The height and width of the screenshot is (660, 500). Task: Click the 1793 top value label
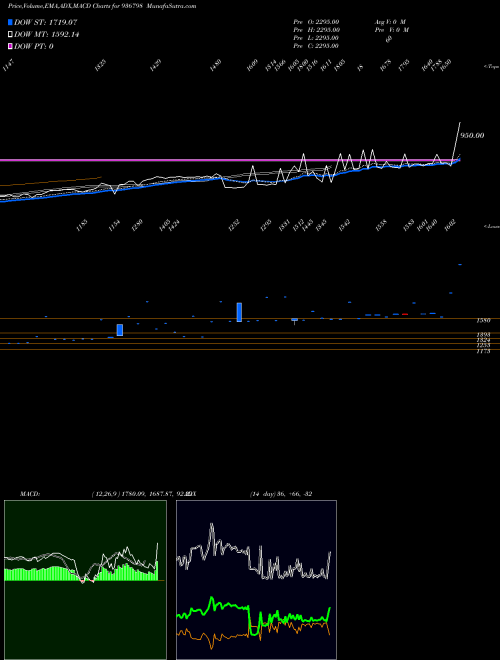[404, 65]
